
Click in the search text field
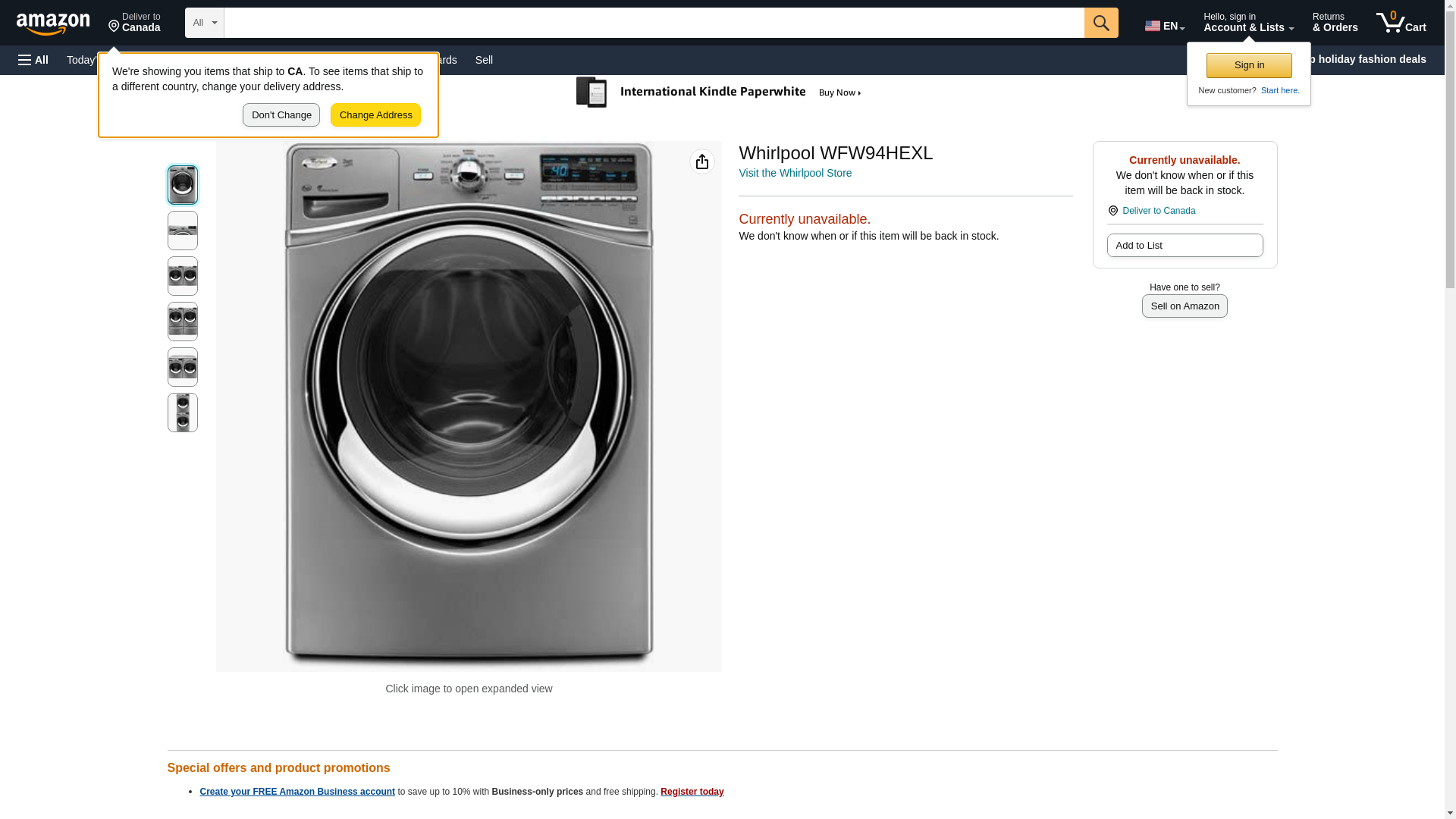tap(654, 23)
